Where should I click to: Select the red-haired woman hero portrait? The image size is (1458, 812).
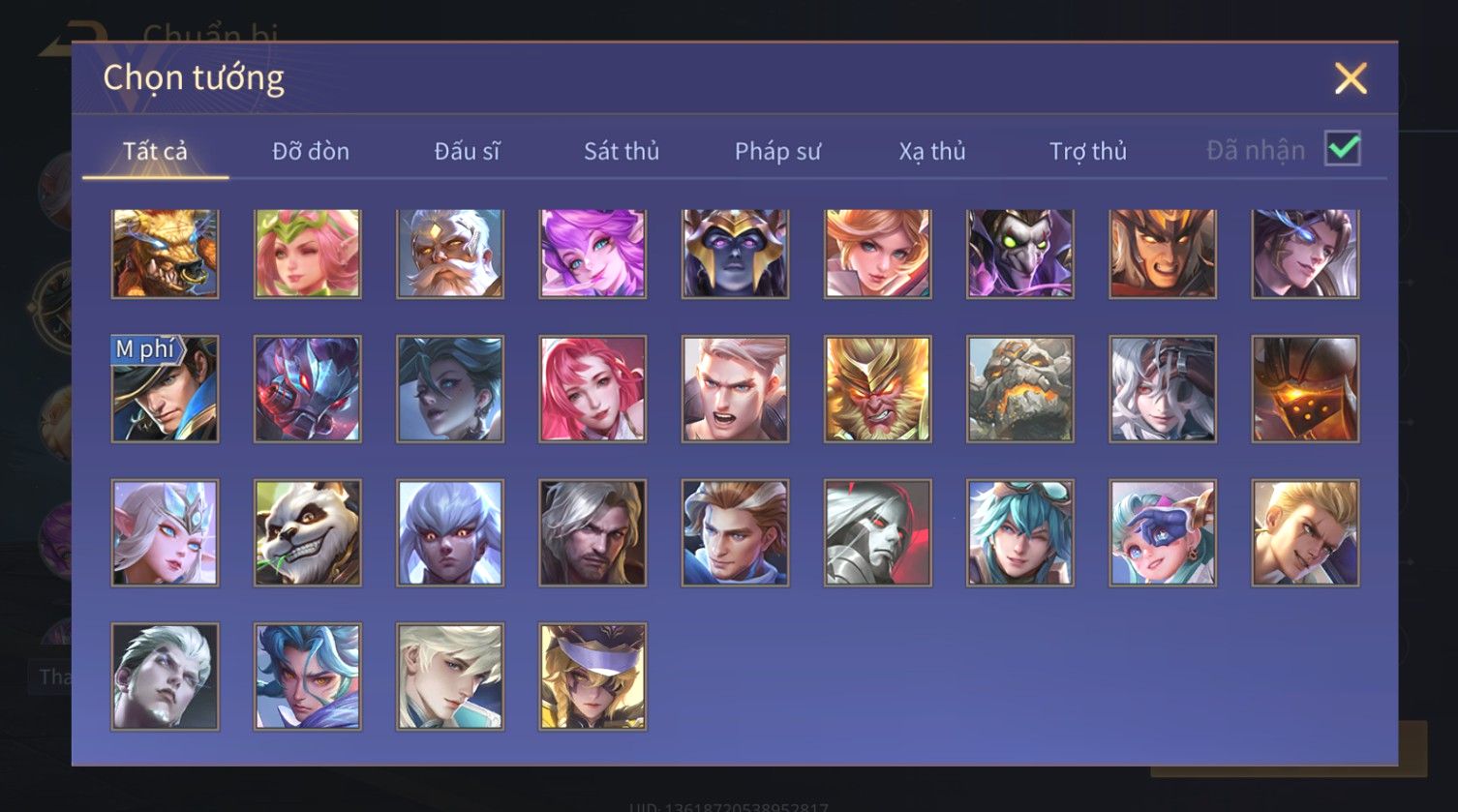coord(592,389)
